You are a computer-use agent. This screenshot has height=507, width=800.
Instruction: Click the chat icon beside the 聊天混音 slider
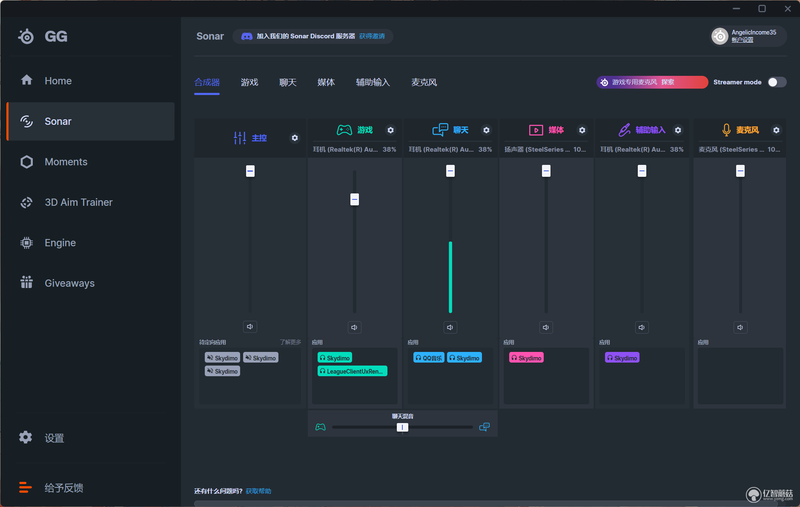point(485,427)
